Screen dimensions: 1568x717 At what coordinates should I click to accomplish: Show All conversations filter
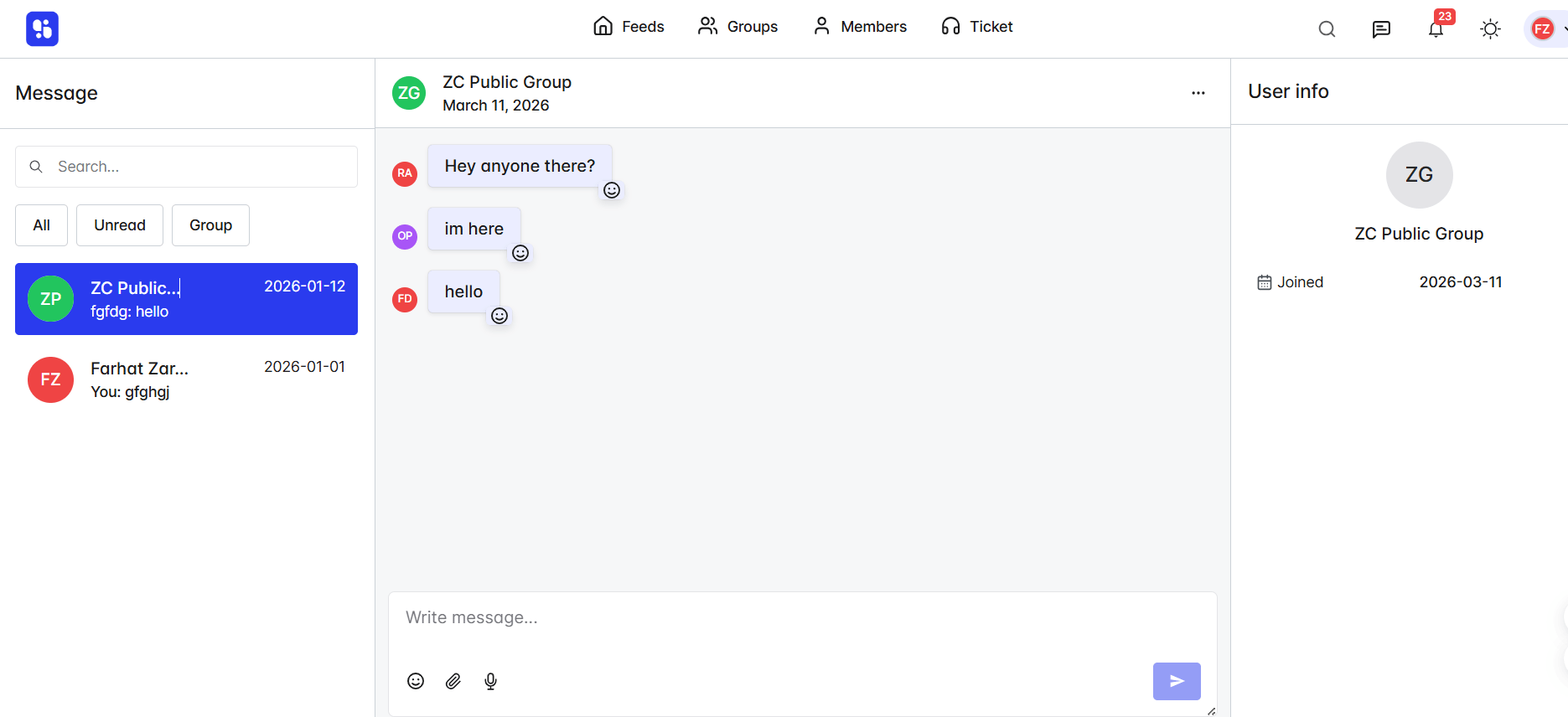tap(41, 225)
